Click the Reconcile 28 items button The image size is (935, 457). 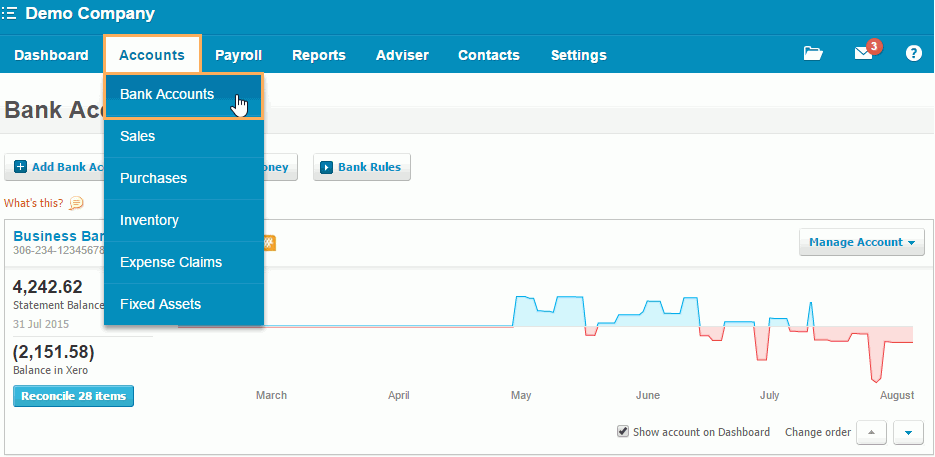coord(73,396)
